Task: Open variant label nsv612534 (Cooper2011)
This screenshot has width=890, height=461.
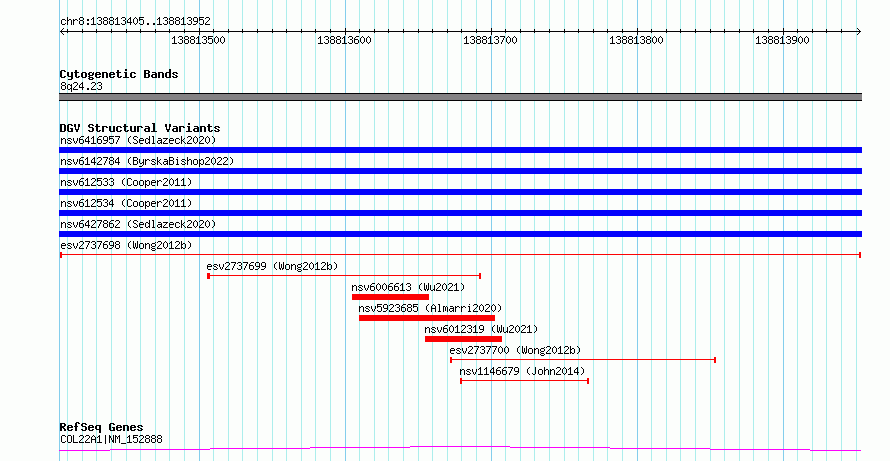Action: tap(126, 203)
